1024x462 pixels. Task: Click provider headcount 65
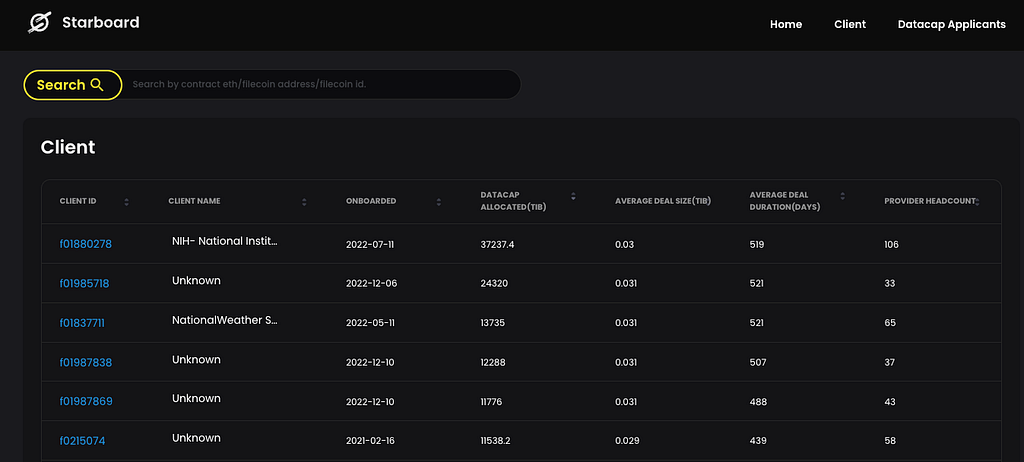(x=890, y=323)
